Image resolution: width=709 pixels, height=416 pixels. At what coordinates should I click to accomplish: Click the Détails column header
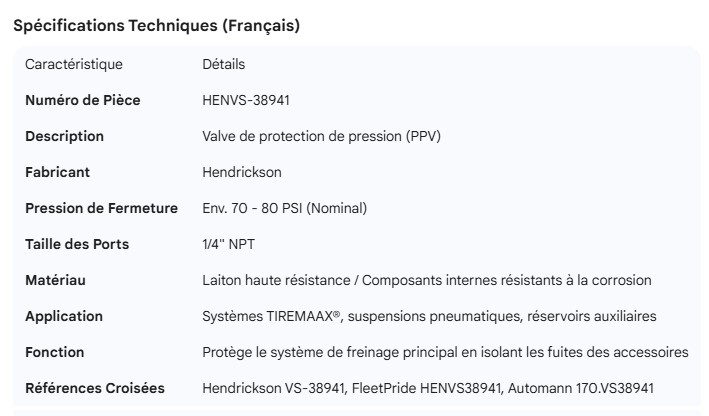[x=223, y=64]
